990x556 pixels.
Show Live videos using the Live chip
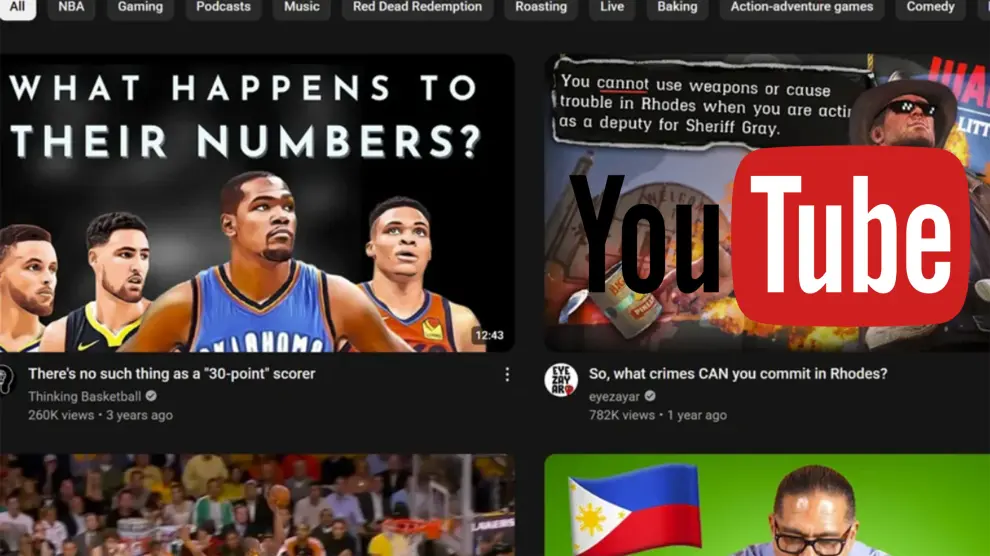point(612,7)
